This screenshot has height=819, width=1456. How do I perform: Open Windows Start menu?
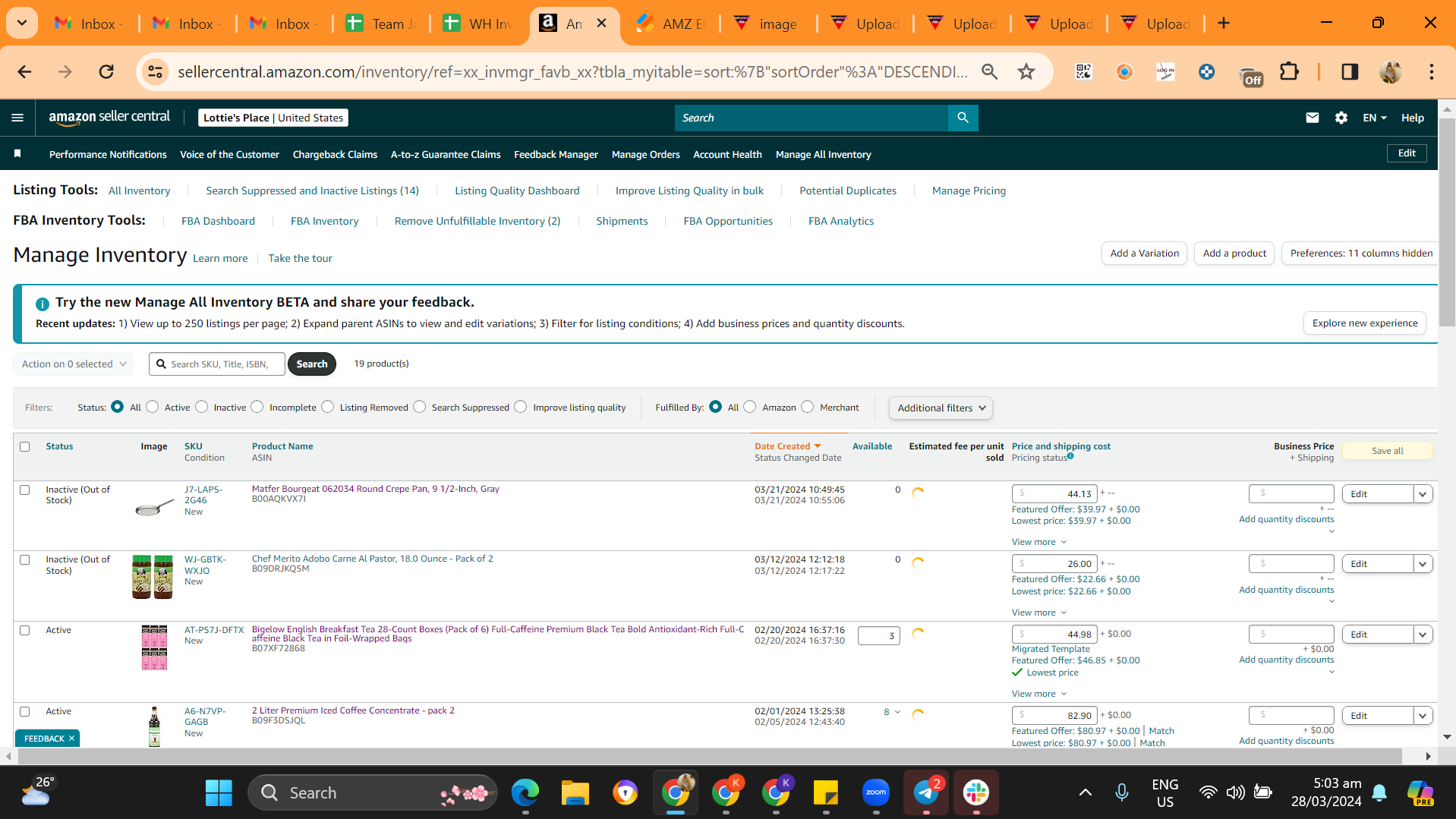(x=219, y=793)
